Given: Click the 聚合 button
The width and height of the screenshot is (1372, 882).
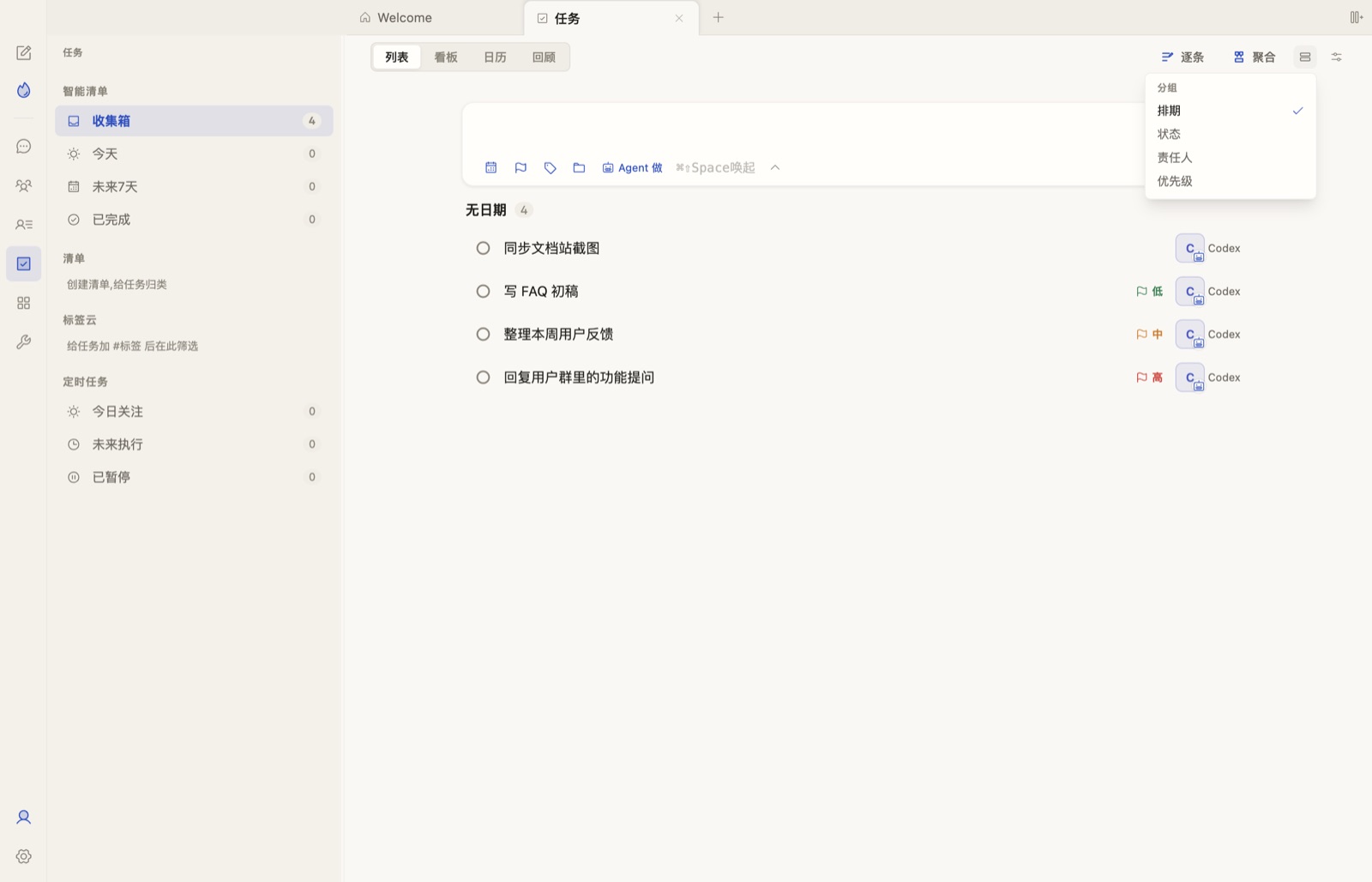Looking at the screenshot, I should [x=1254, y=57].
